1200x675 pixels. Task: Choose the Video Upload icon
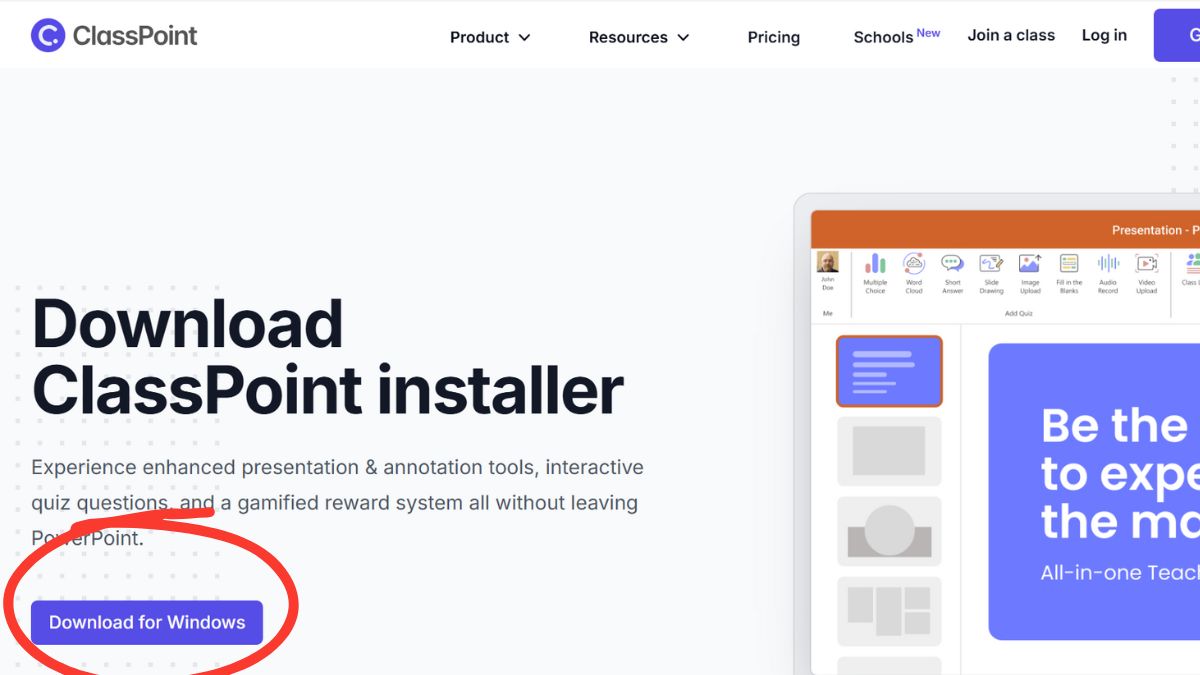click(1147, 273)
